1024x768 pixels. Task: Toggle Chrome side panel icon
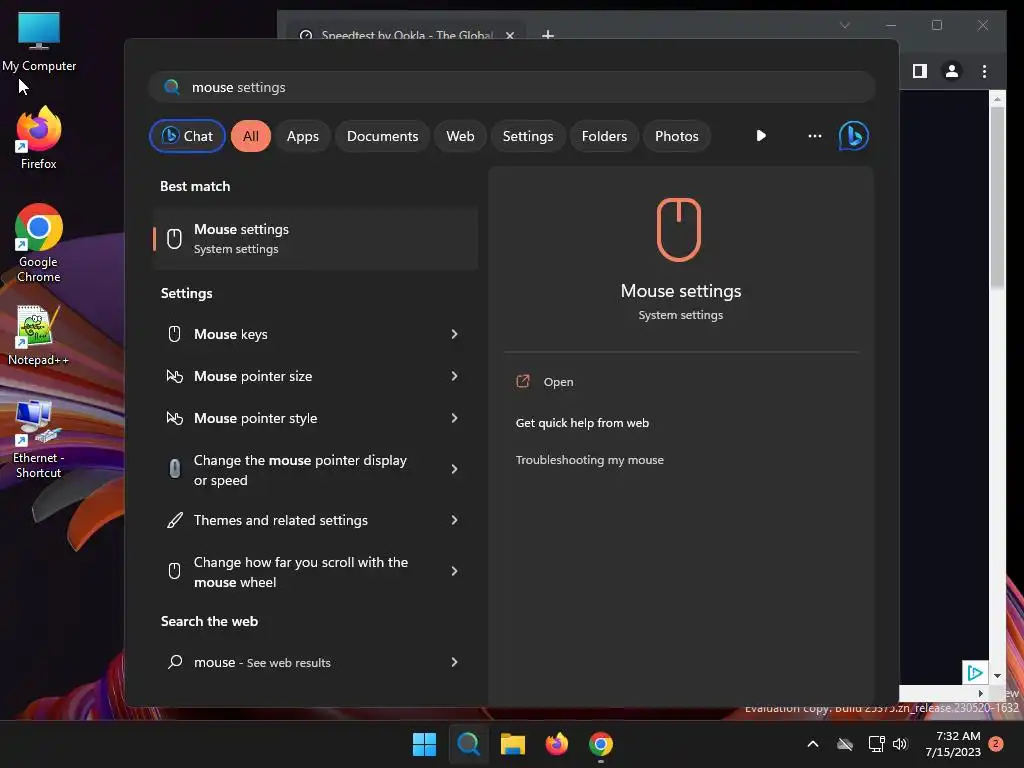tap(920, 71)
